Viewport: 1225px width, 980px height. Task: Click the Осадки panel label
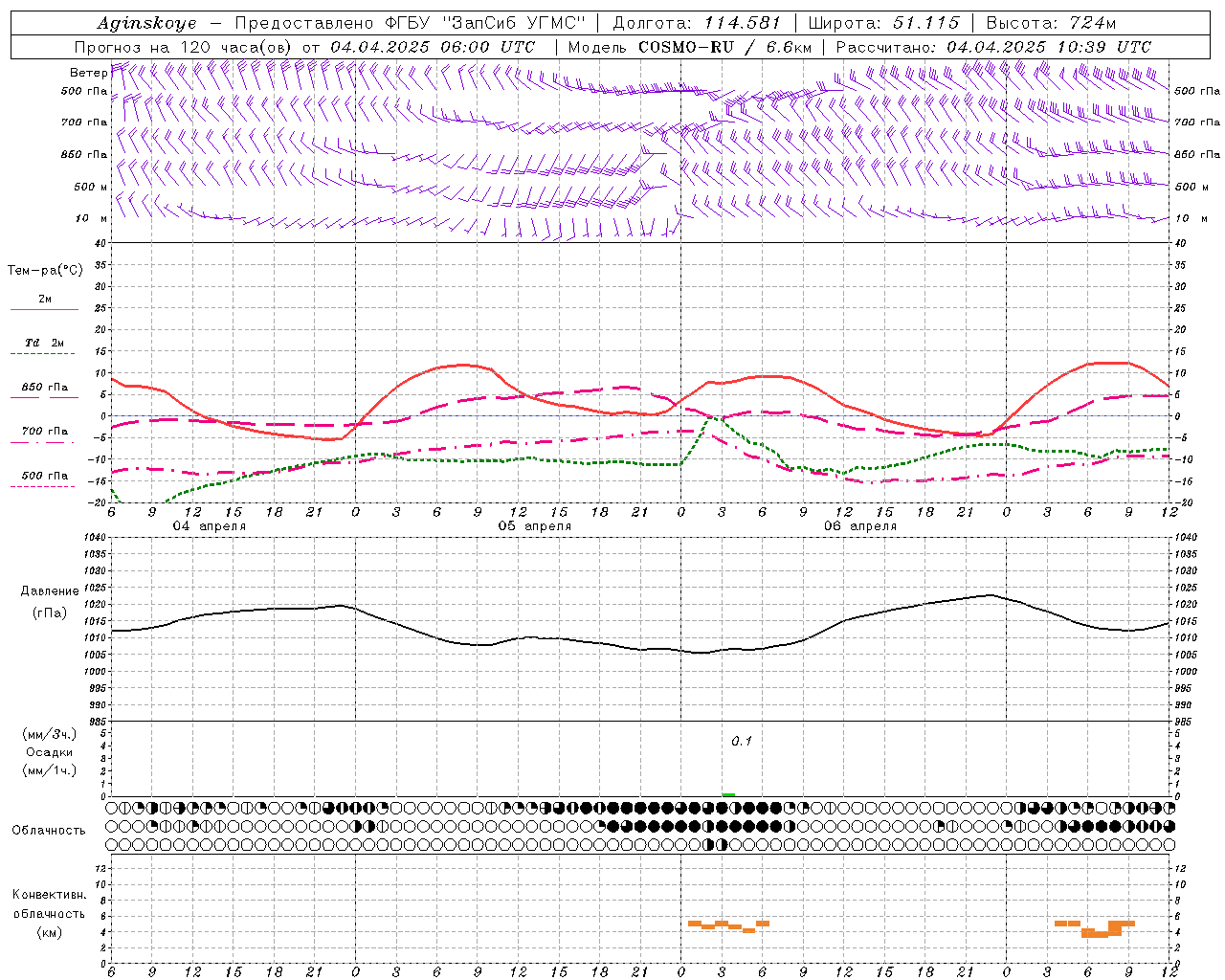[49, 752]
